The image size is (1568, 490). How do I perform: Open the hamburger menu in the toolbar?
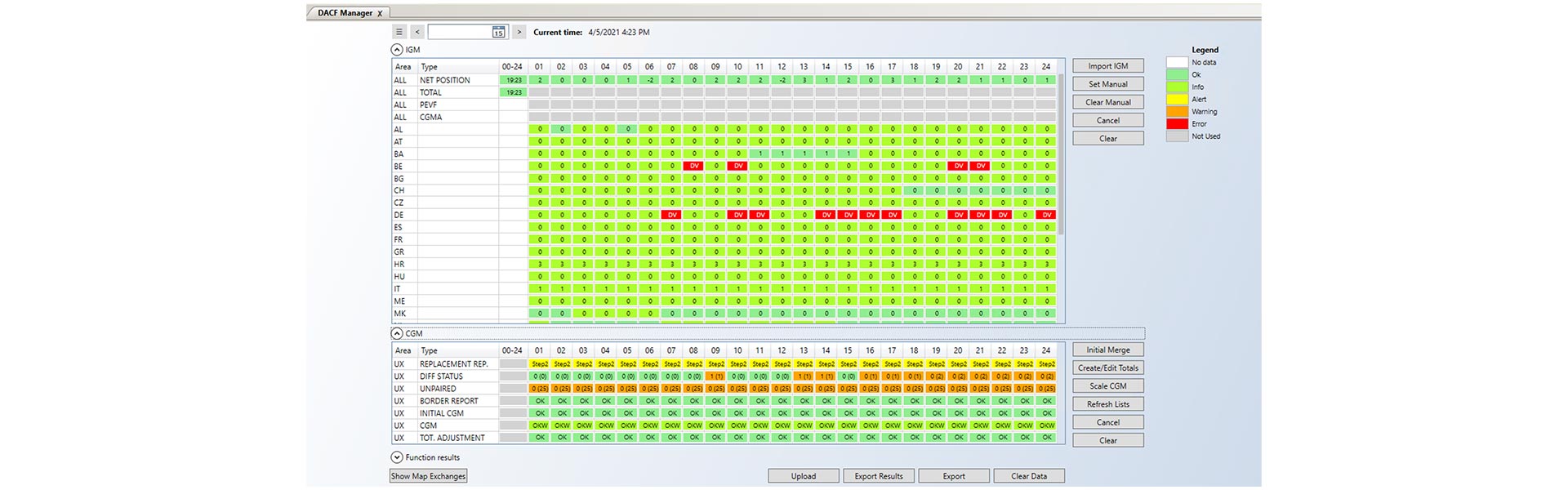coord(399,32)
